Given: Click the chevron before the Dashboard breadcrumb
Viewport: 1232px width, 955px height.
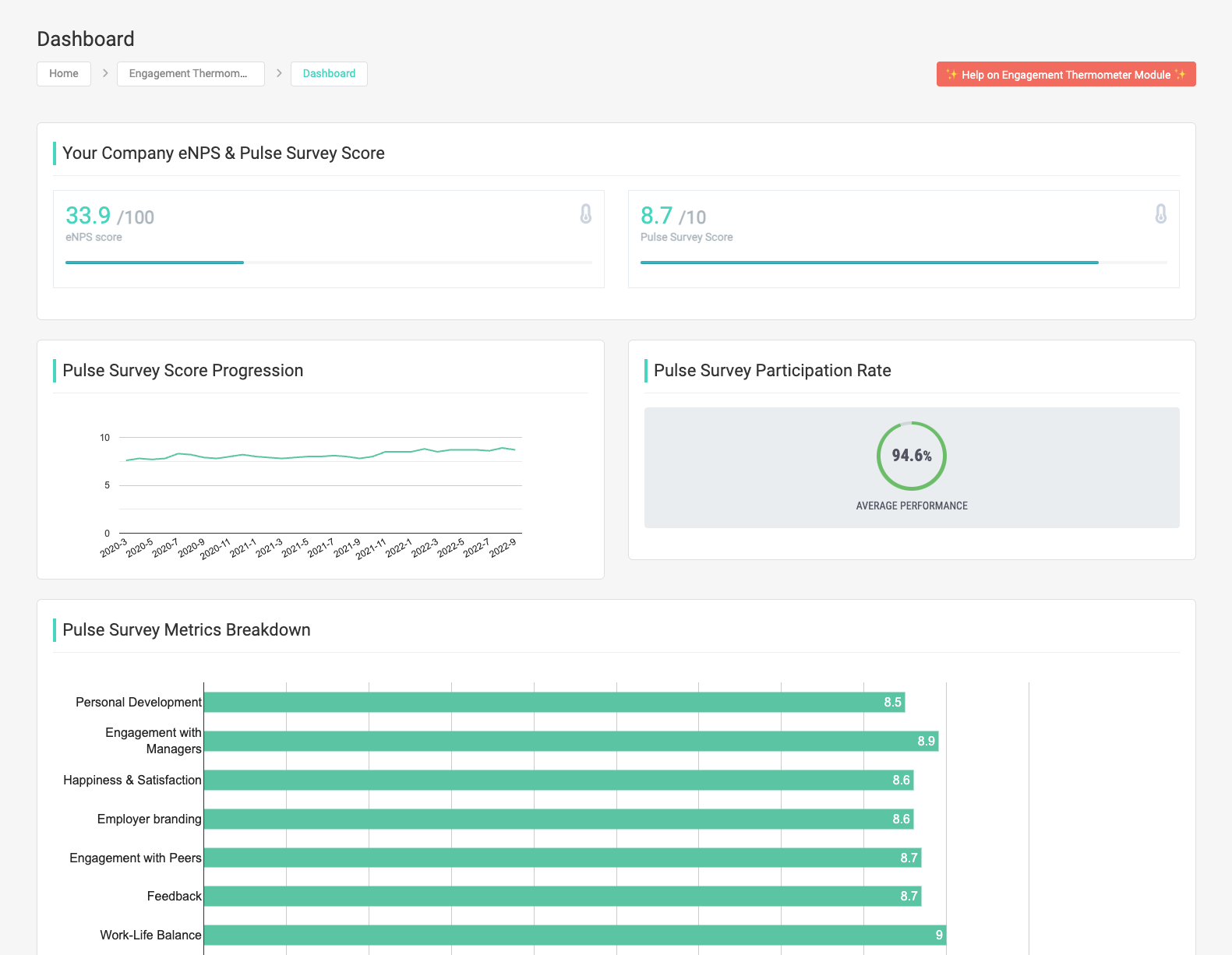Looking at the screenshot, I should pos(279,73).
